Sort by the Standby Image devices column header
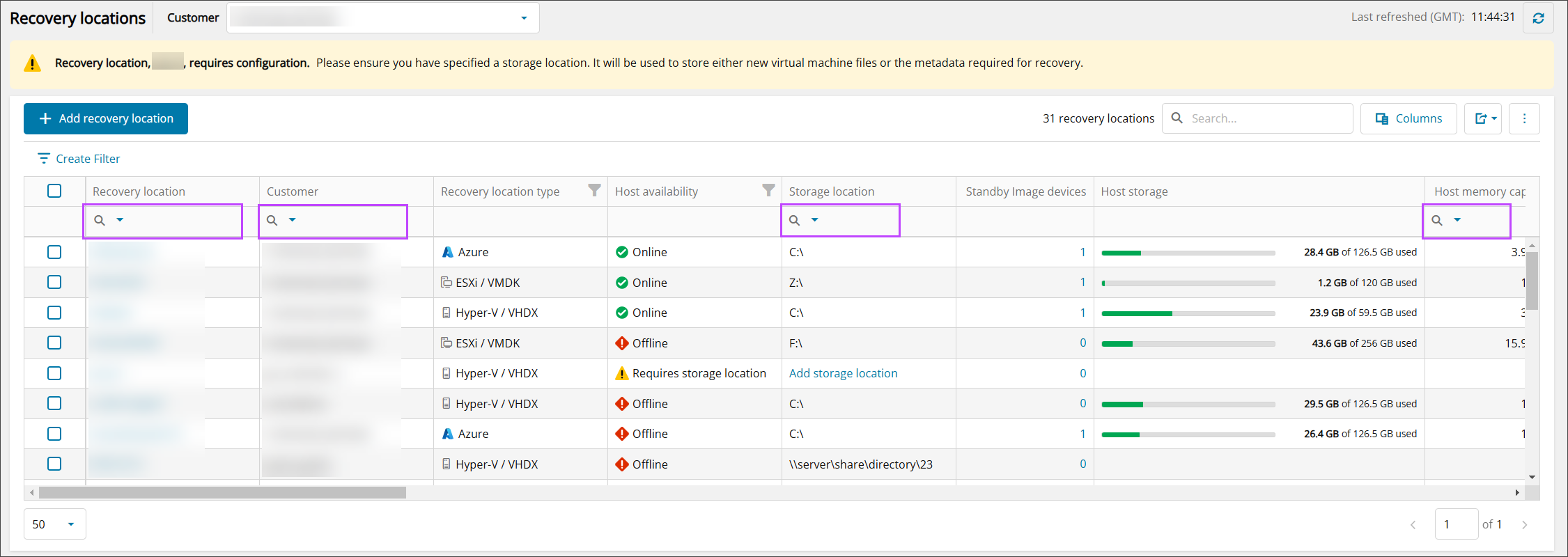1568x557 pixels. (x=1025, y=191)
